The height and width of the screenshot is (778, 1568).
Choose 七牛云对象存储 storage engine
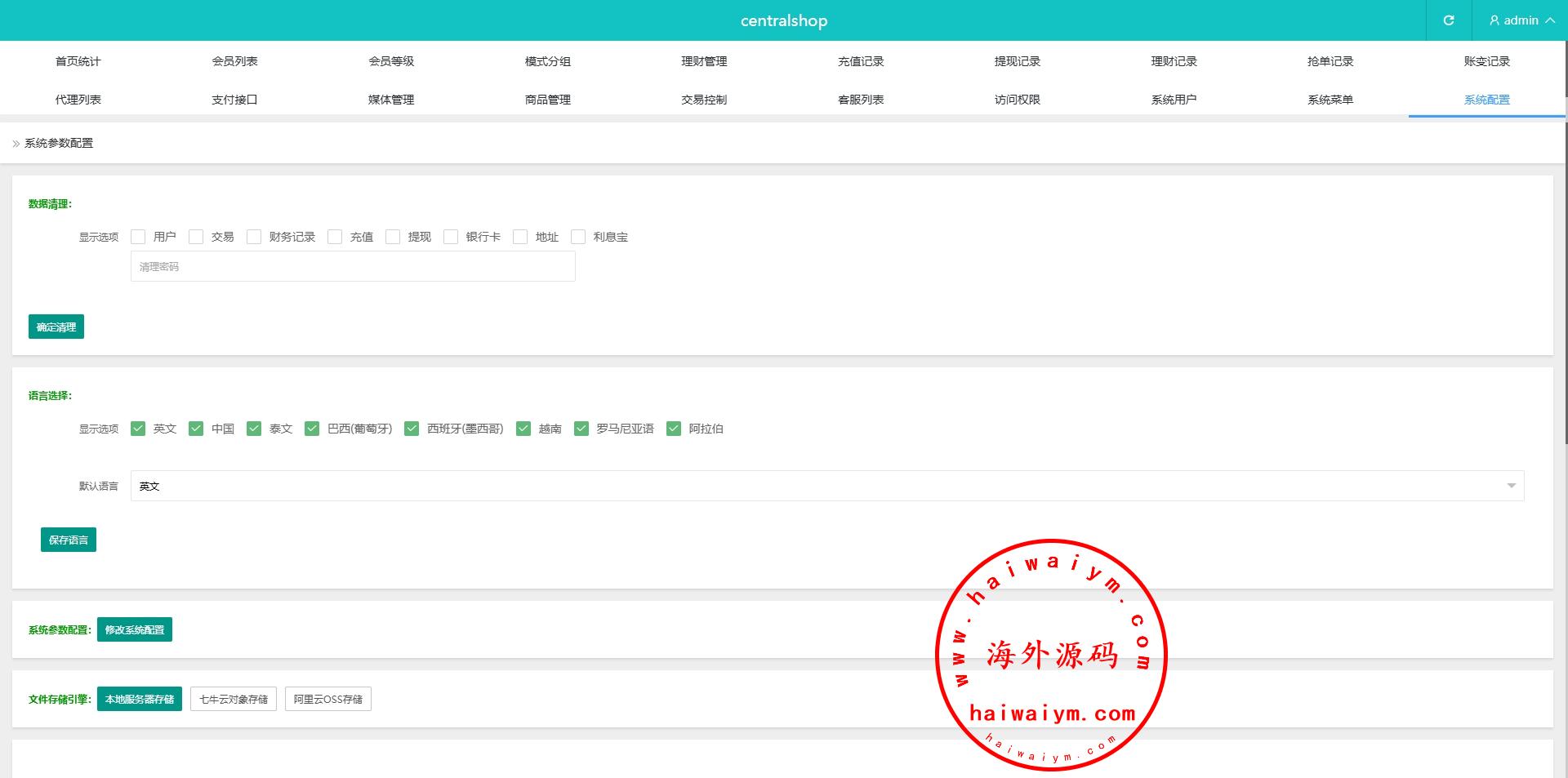(x=234, y=699)
